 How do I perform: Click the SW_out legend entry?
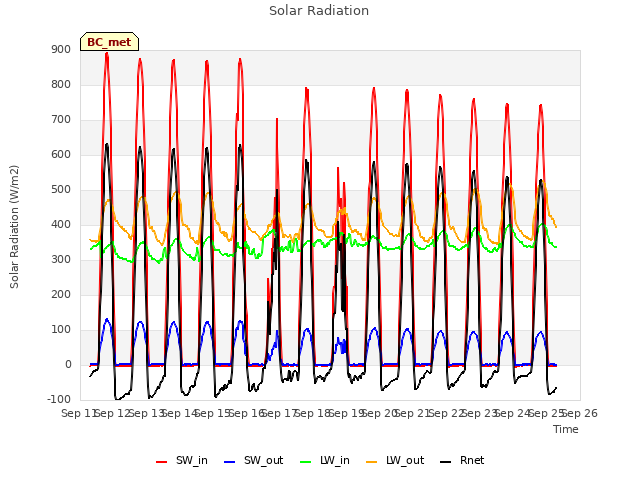point(253,461)
